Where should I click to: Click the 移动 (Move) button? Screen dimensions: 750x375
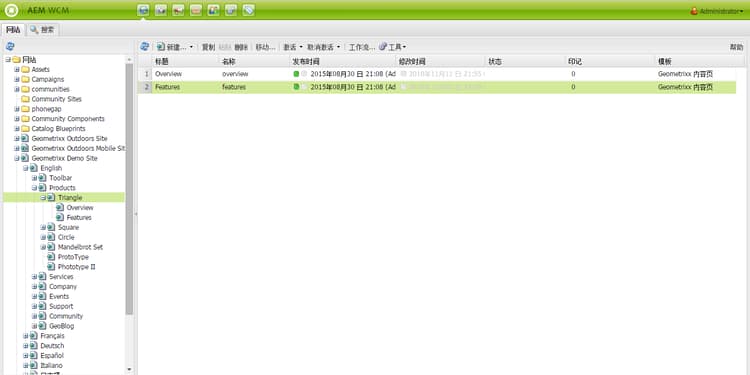[x=265, y=47]
